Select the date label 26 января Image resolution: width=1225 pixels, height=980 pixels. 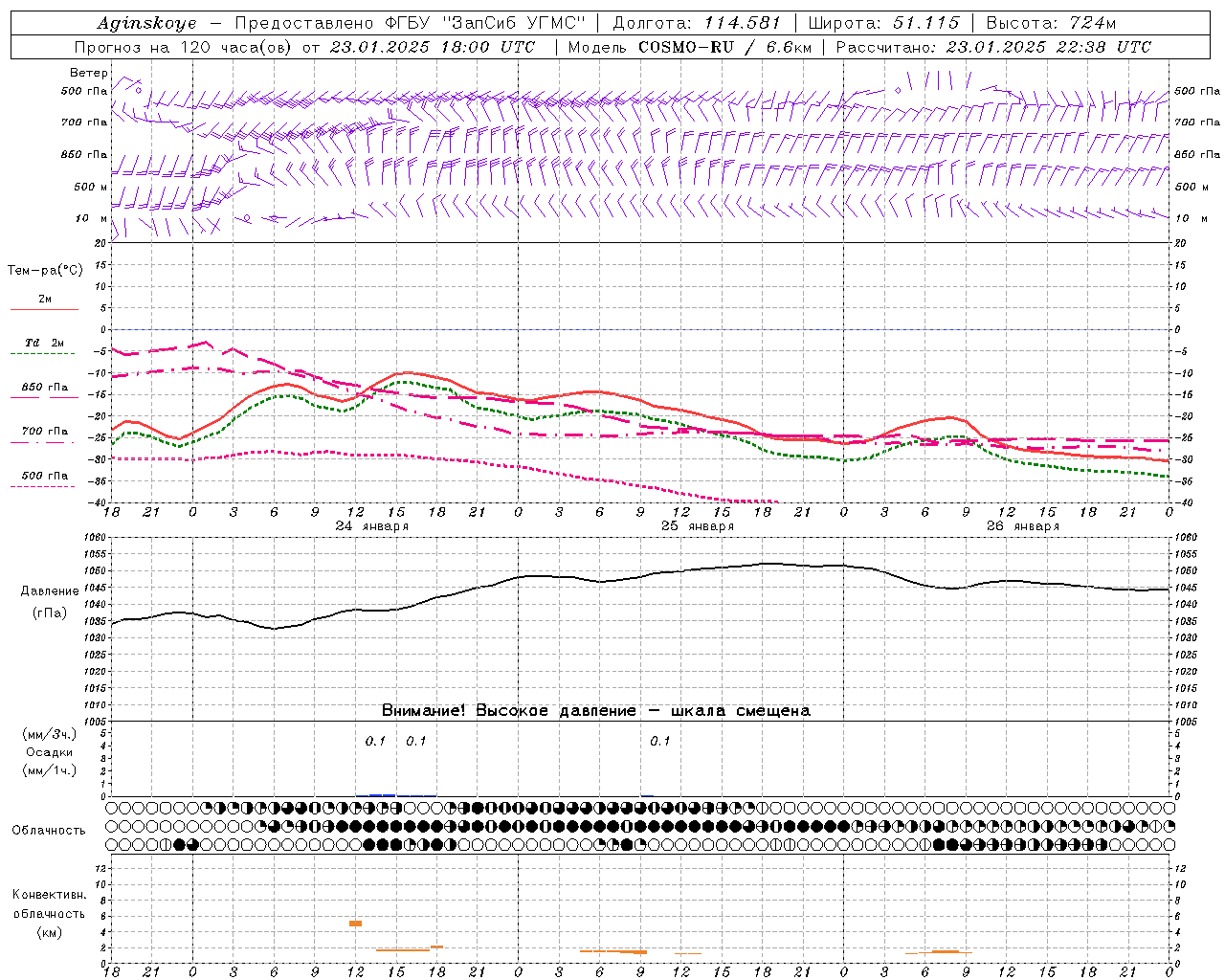pyautogui.click(x=1023, y=526)
